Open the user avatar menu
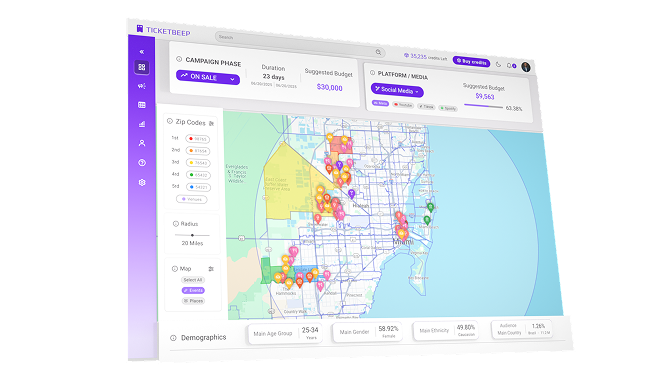This screenshot has width=665, height=374. coord(525,67)
